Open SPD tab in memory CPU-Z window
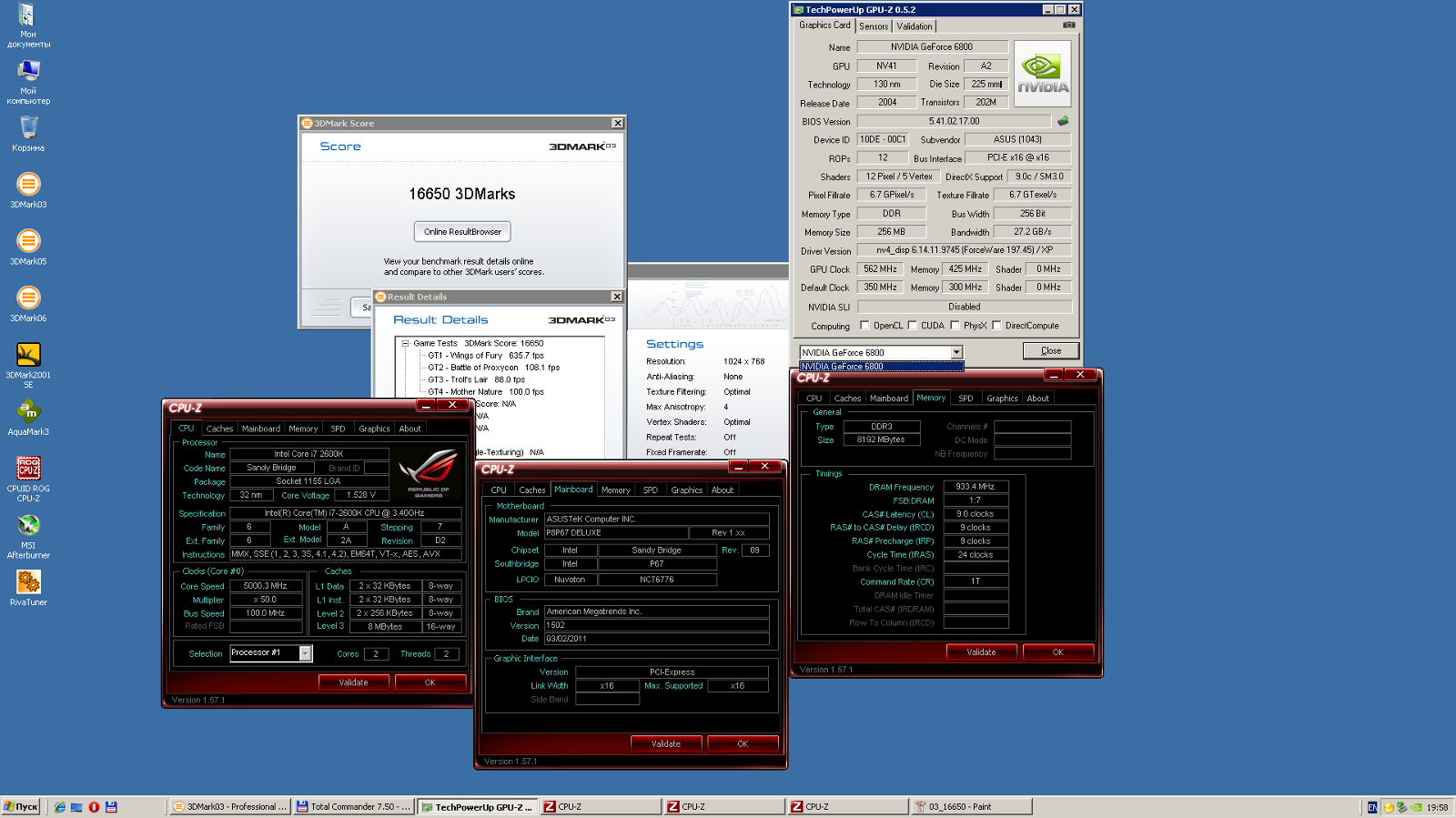 [x=966, y=399]
